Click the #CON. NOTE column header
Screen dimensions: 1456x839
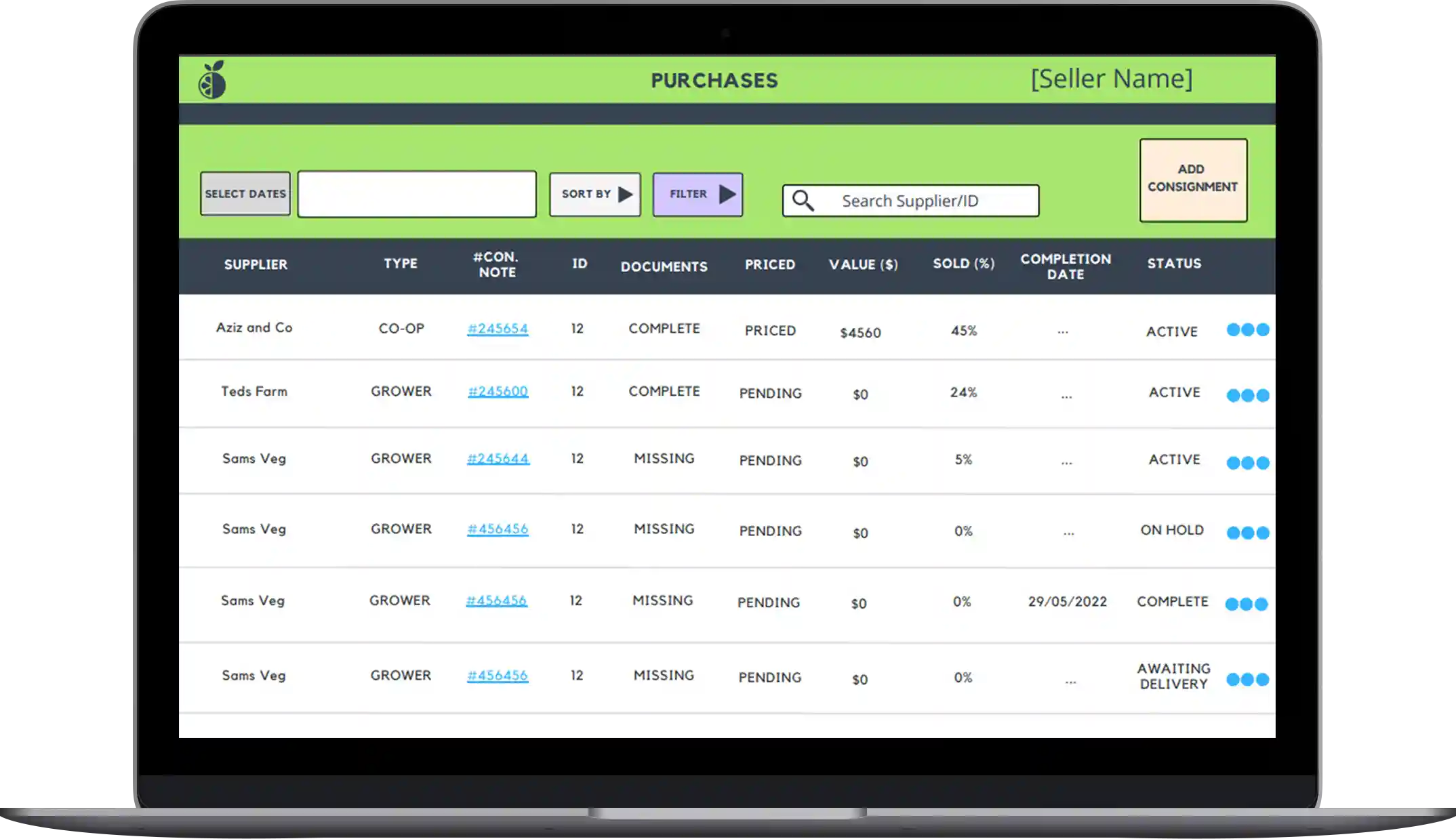497,265
